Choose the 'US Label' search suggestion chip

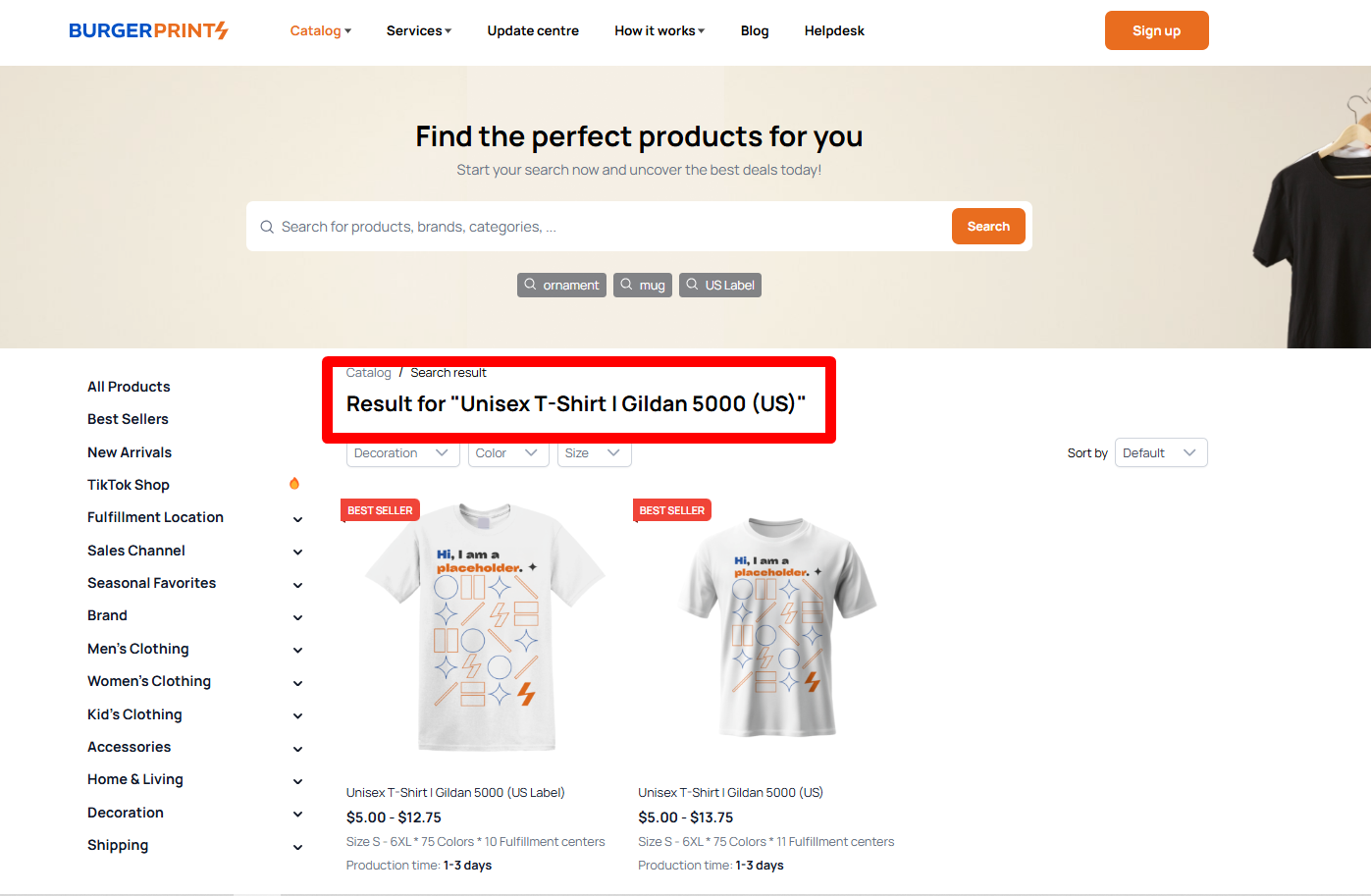pos(720,285)
